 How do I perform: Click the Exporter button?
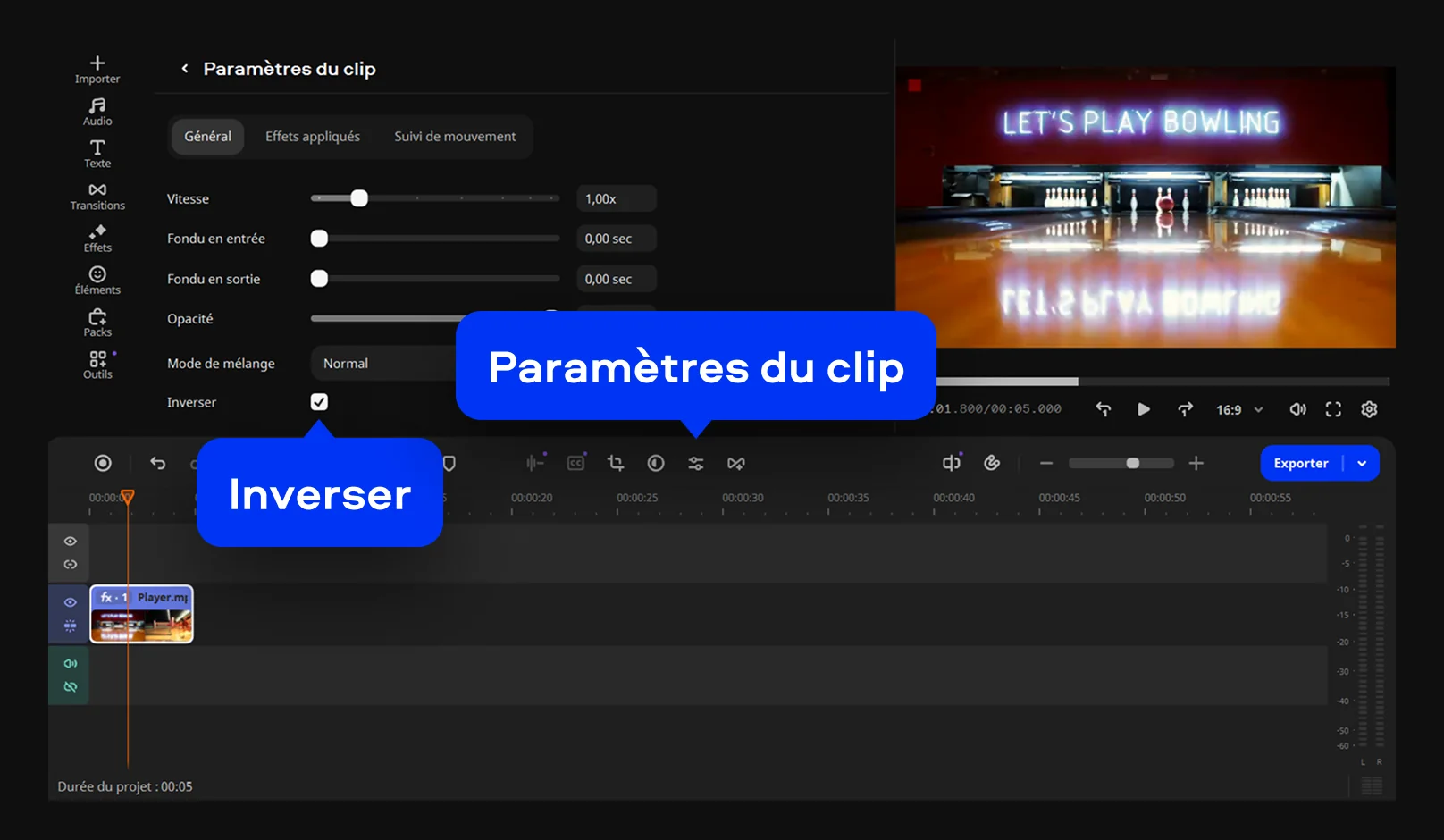tap(1301, 463)
